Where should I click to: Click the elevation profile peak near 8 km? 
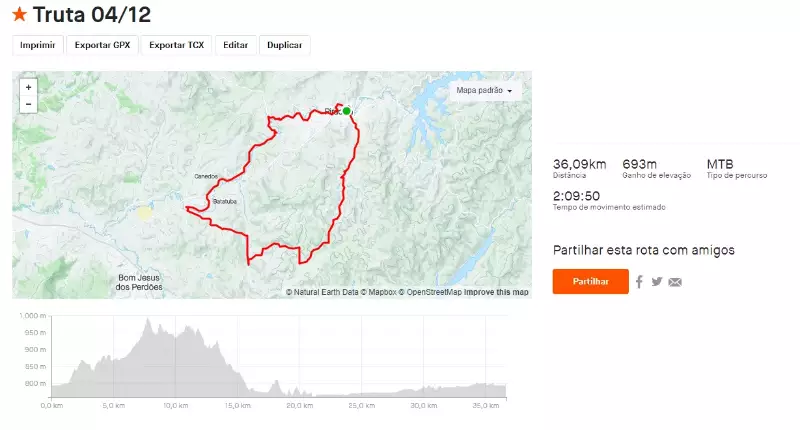(x=149, y=321)
